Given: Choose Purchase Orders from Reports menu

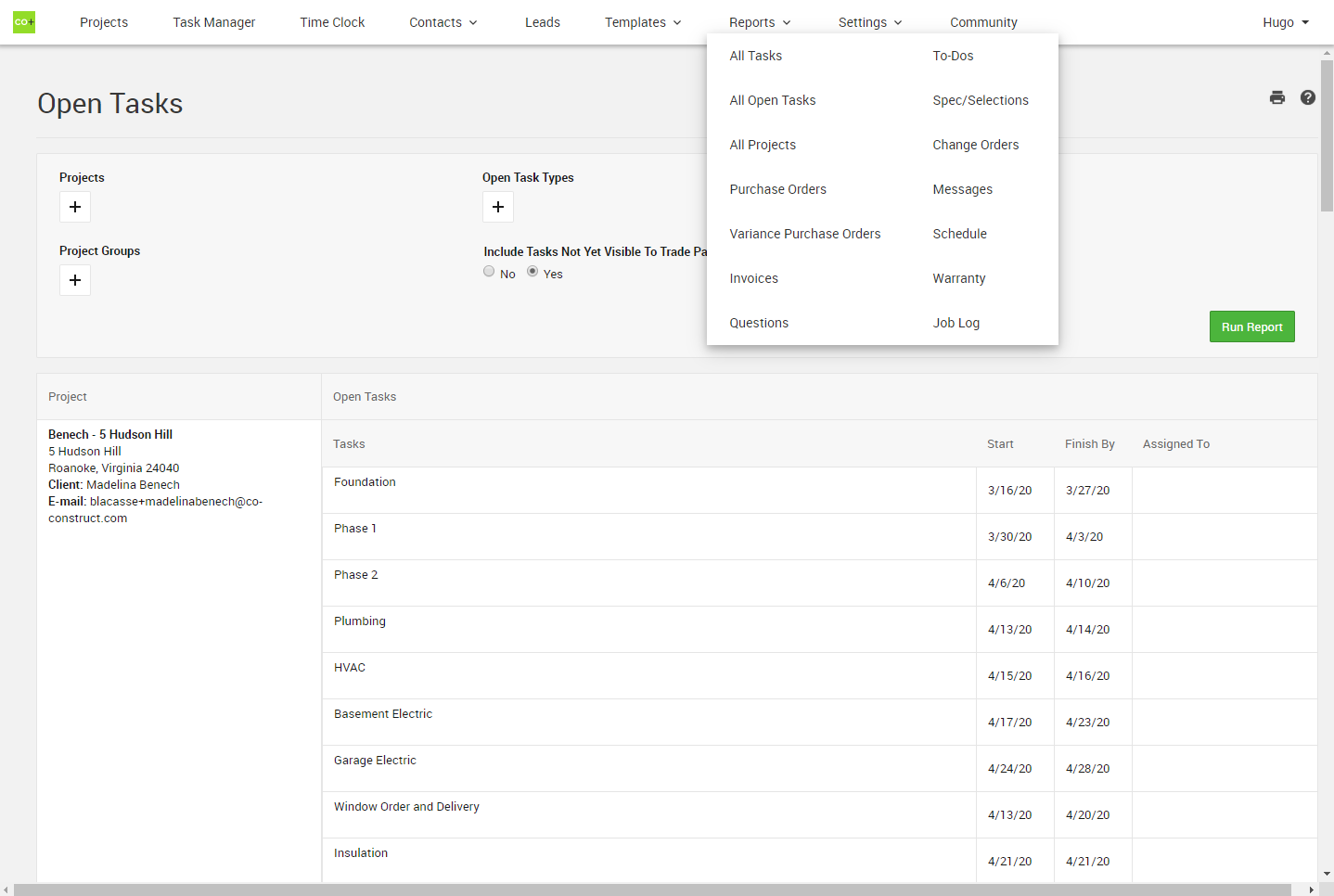Looking at the screenshot, I should click(777, 189).
